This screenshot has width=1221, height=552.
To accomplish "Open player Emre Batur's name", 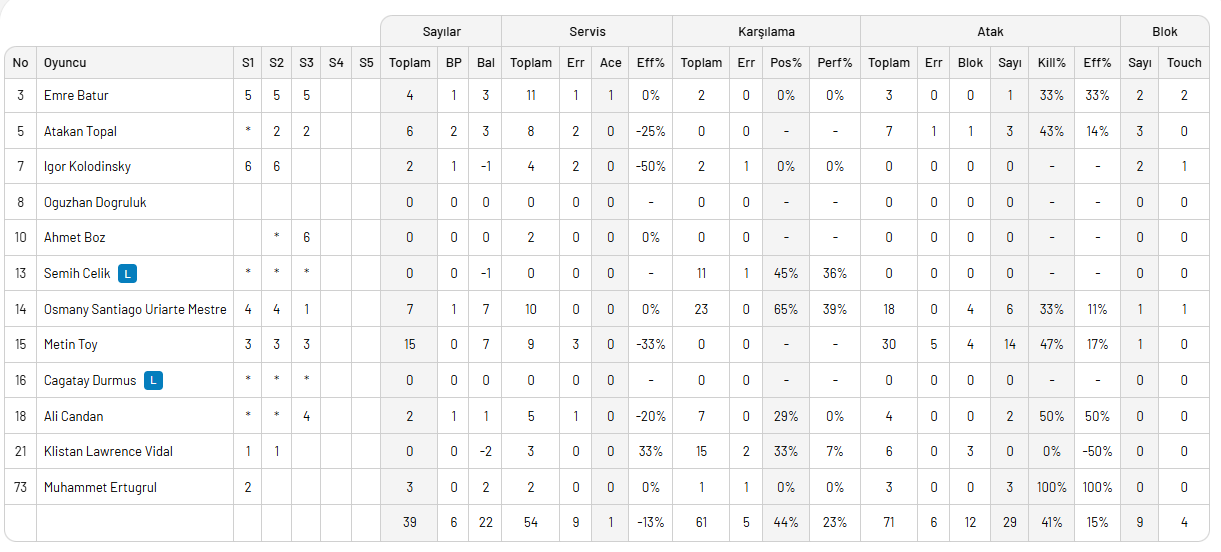I will pos(76,95).
